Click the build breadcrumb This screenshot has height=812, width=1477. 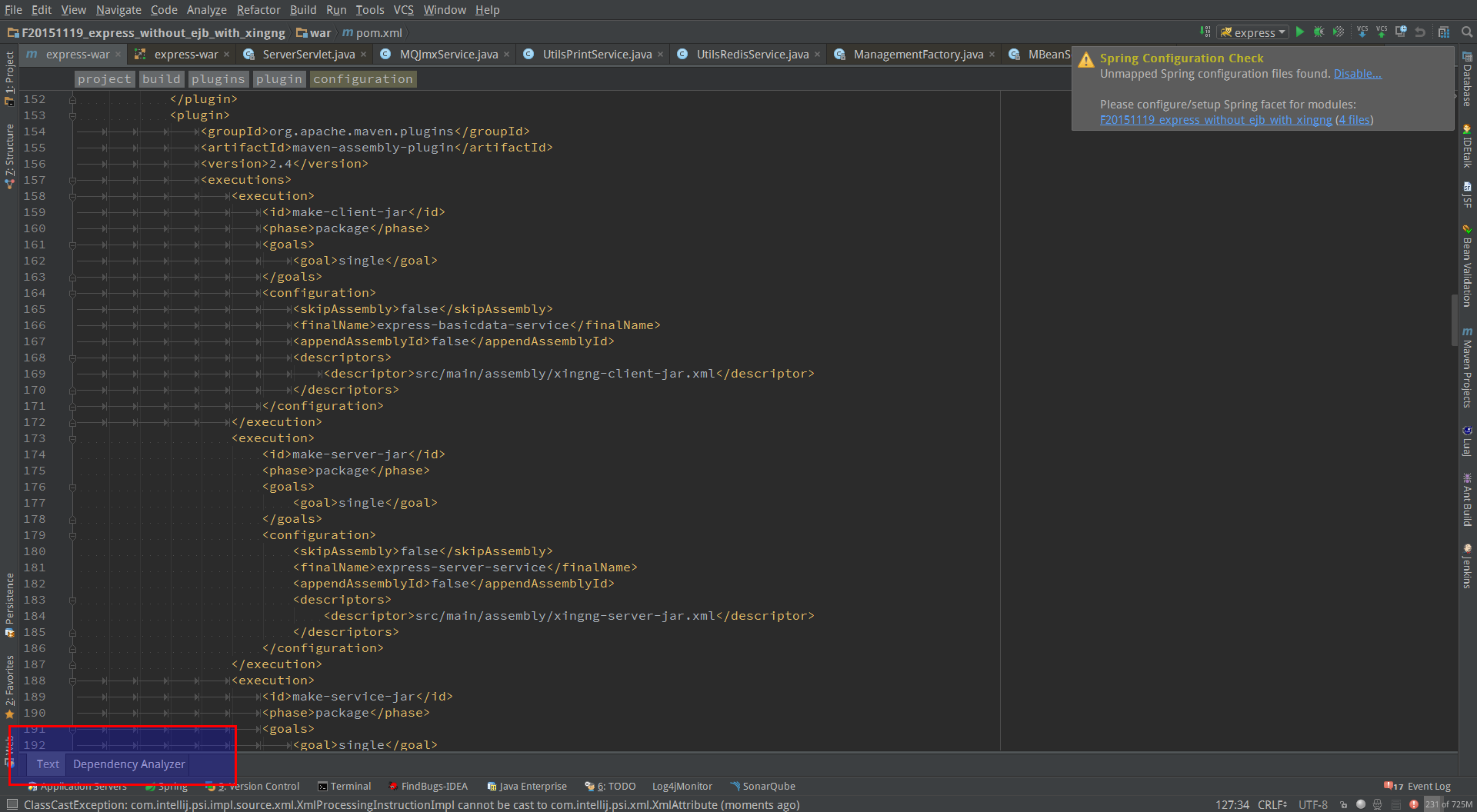[161, 78]
